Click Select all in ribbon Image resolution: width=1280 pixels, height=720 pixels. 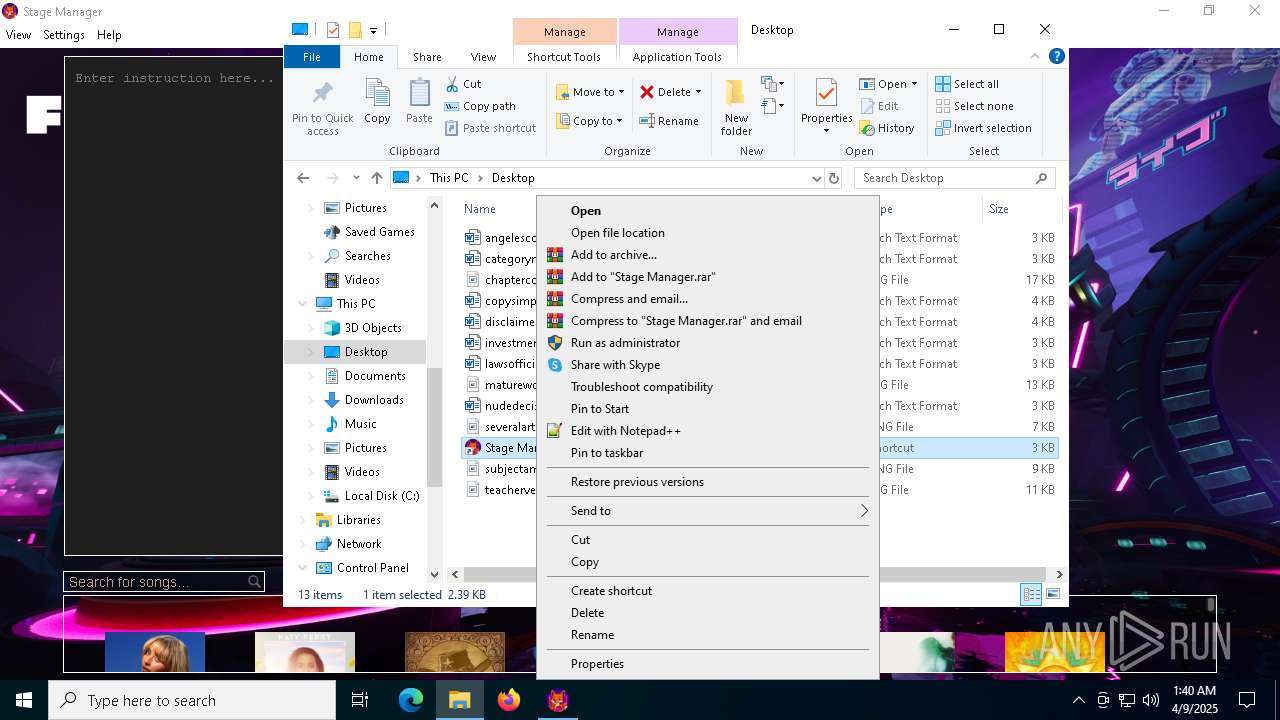[x=967, y=84]
